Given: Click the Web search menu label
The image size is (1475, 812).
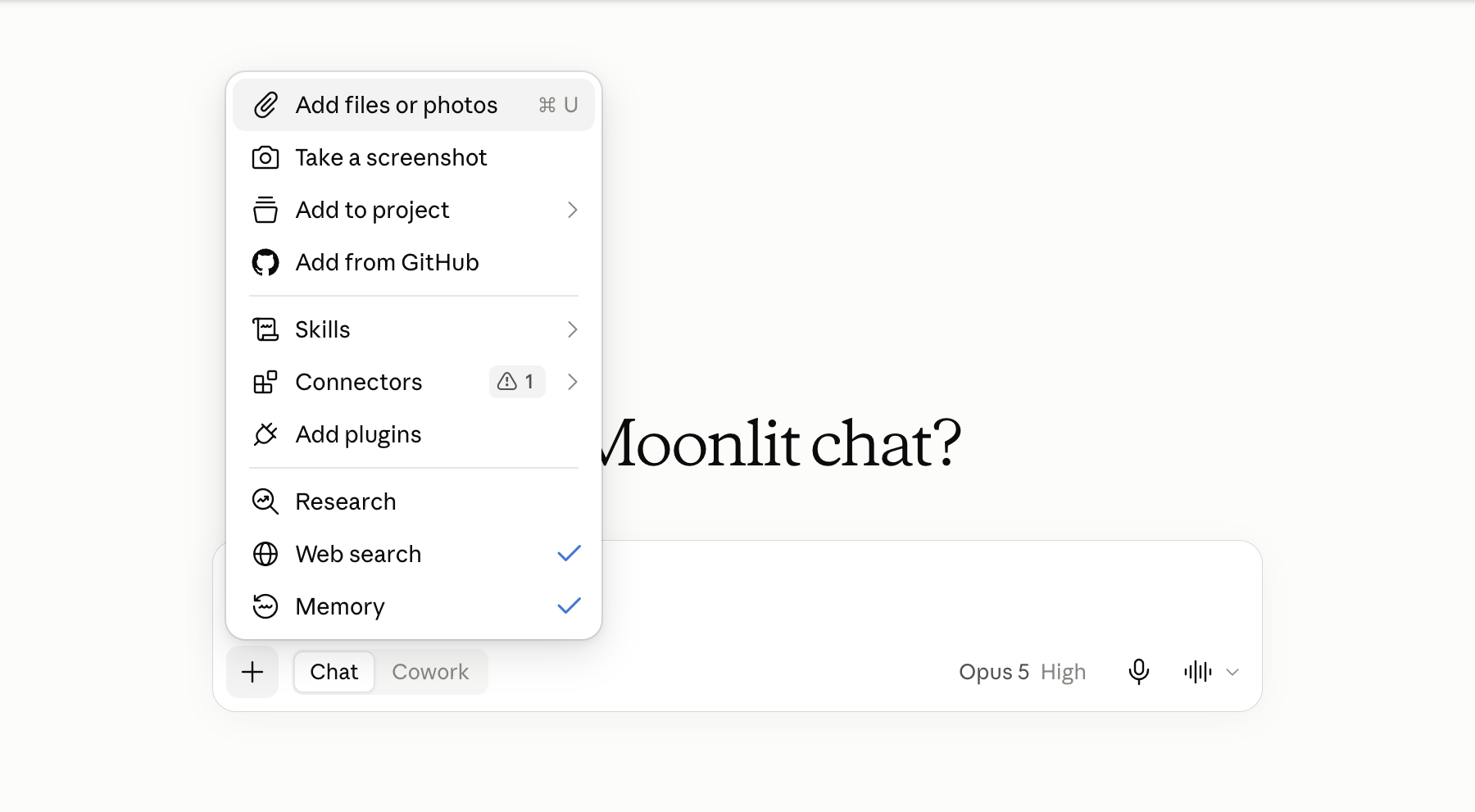Looking at the screenshot, I should pos(358,554).
